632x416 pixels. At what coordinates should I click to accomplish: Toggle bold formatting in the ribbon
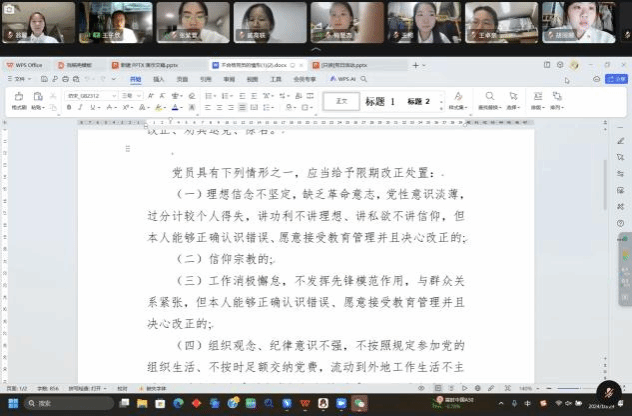pyautogui.click(x=70, y=107)
